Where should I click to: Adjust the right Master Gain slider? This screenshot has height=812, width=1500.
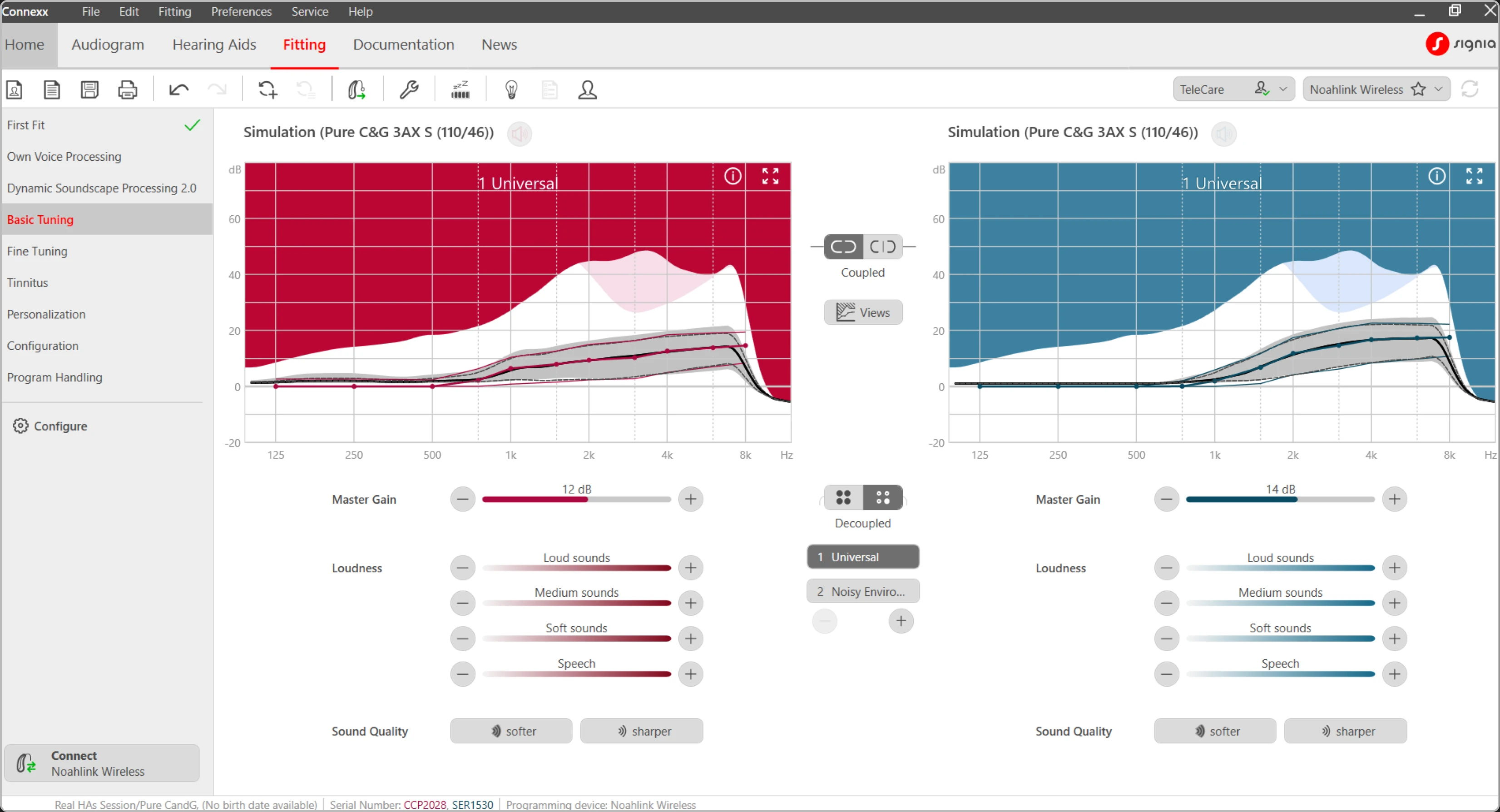tap(1281, 500)
